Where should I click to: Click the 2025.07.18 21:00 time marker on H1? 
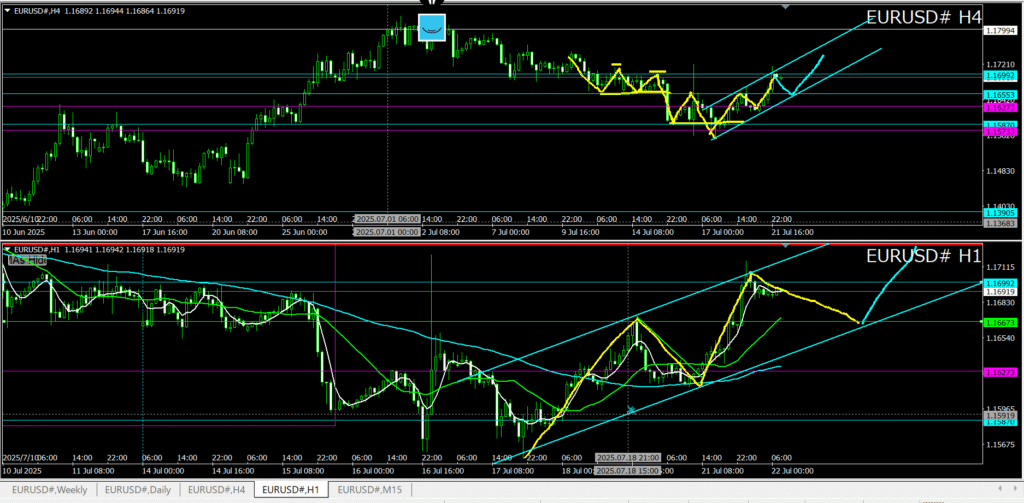627,457
